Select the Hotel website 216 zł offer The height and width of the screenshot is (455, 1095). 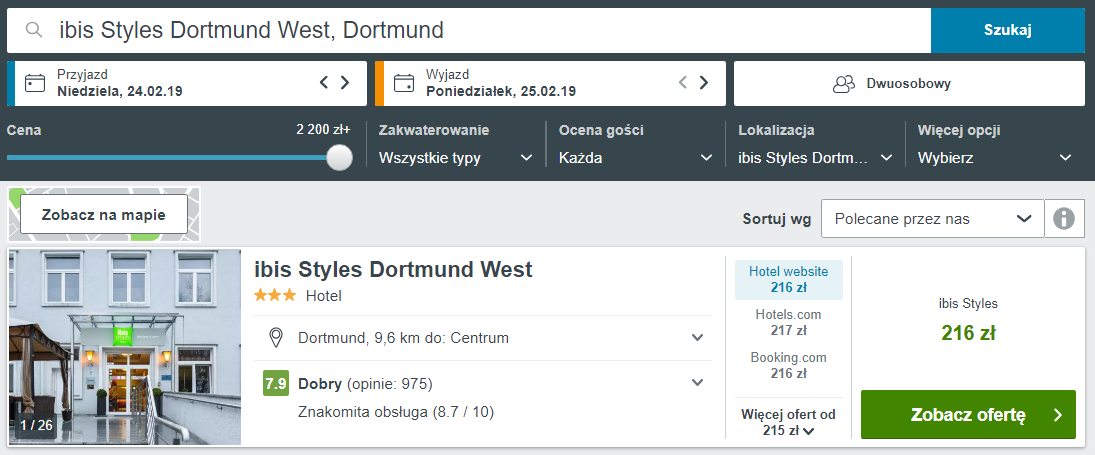pyautogui.click(x=788, y=280)
